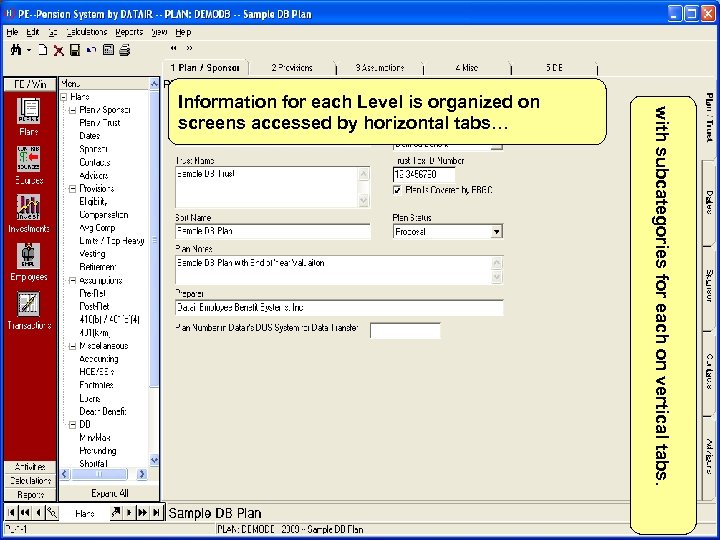The width and height of the screenshot is (720, 540).
Task: Collapse the Assumptions tree node
Action: tap(73, 281)
